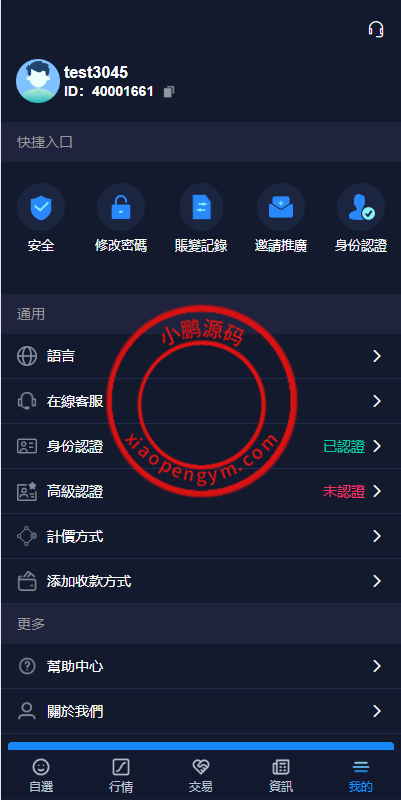Expand the 語言 language setting chevron
401x800 pixels.
pos(377,356)
